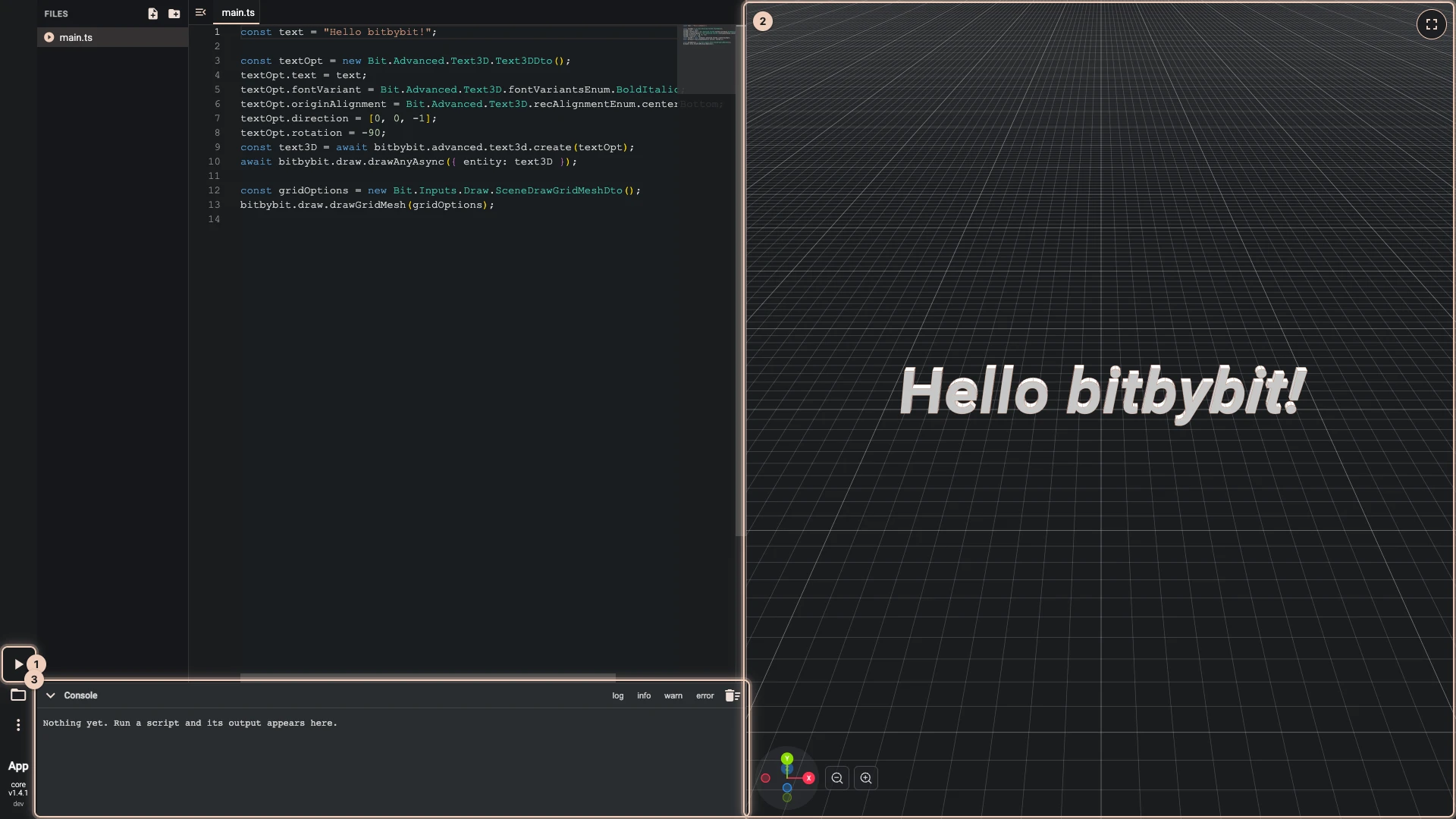This screenshot has width=1456, height=819.
Task: Clear the console output
Action: pos(732,695)
